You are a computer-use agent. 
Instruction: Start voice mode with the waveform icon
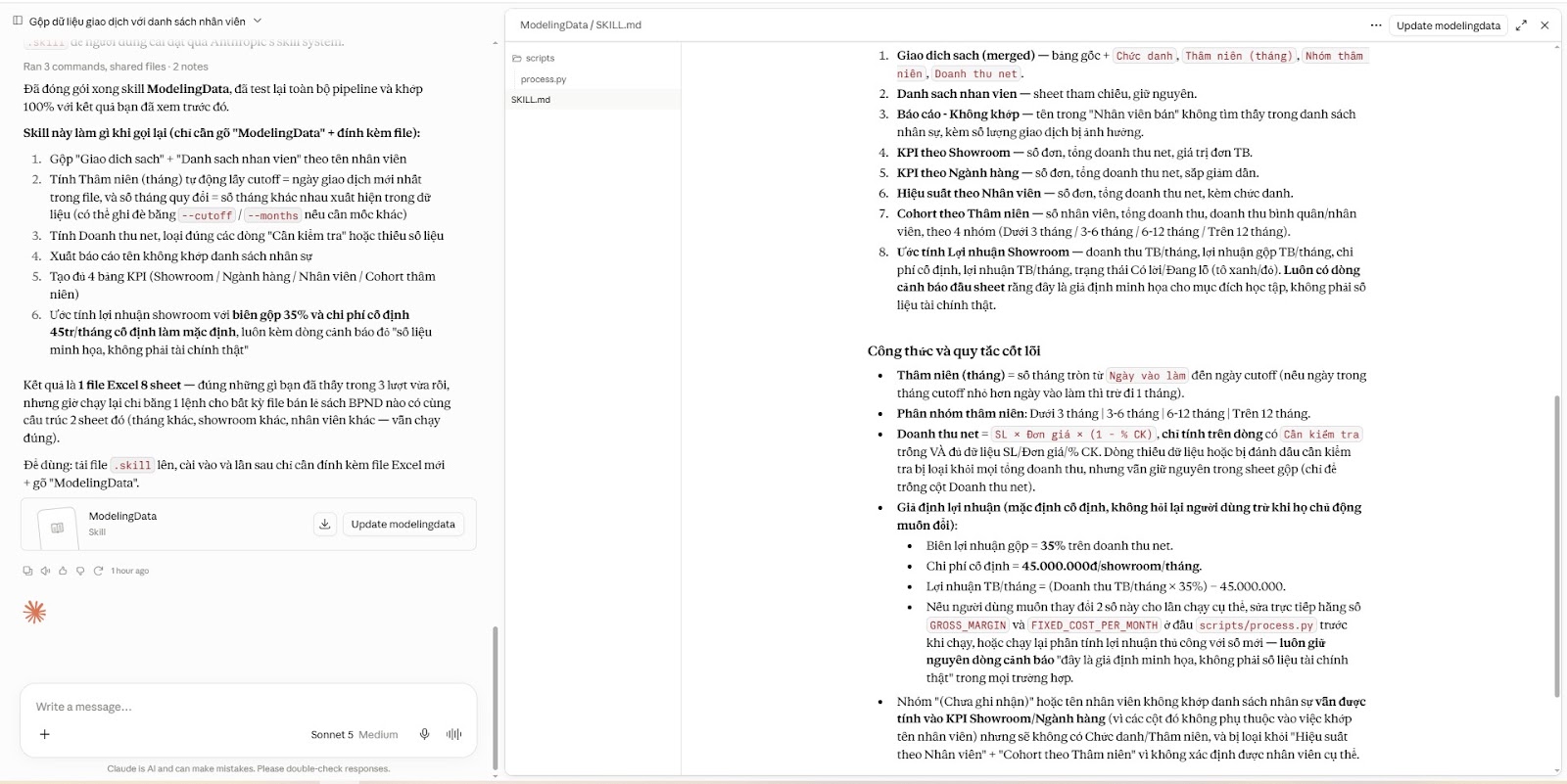[454, 734]
